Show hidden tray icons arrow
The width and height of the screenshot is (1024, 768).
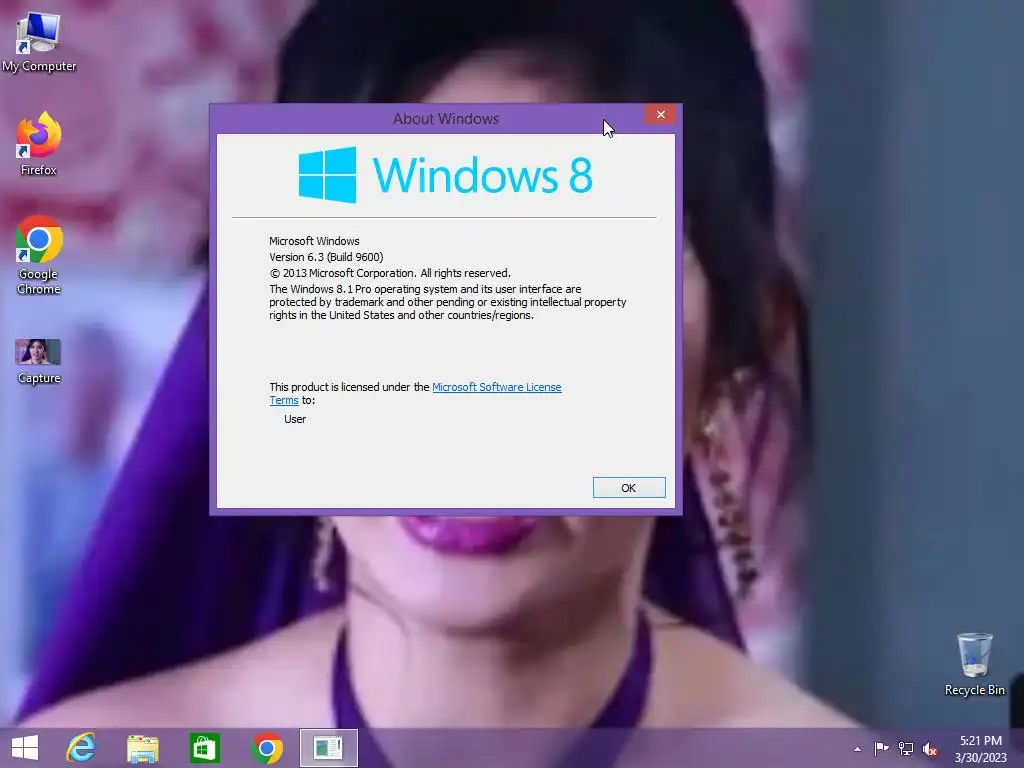coord(857,749)
